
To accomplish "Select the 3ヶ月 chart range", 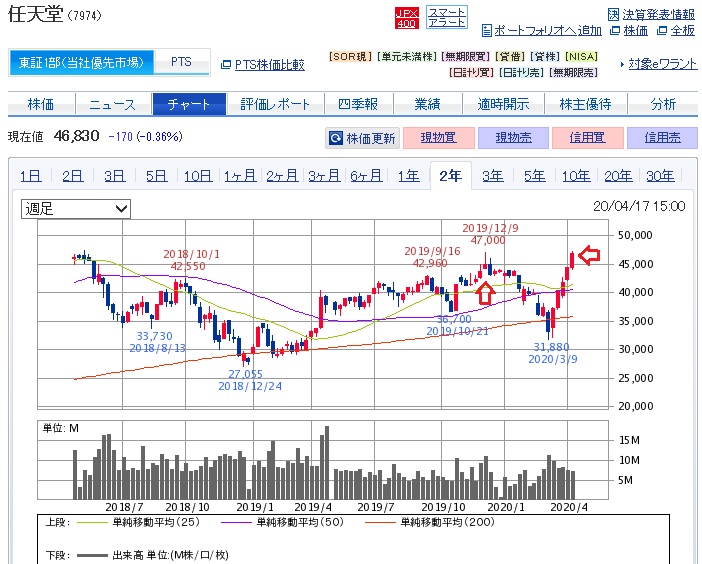I will point(324,176).
